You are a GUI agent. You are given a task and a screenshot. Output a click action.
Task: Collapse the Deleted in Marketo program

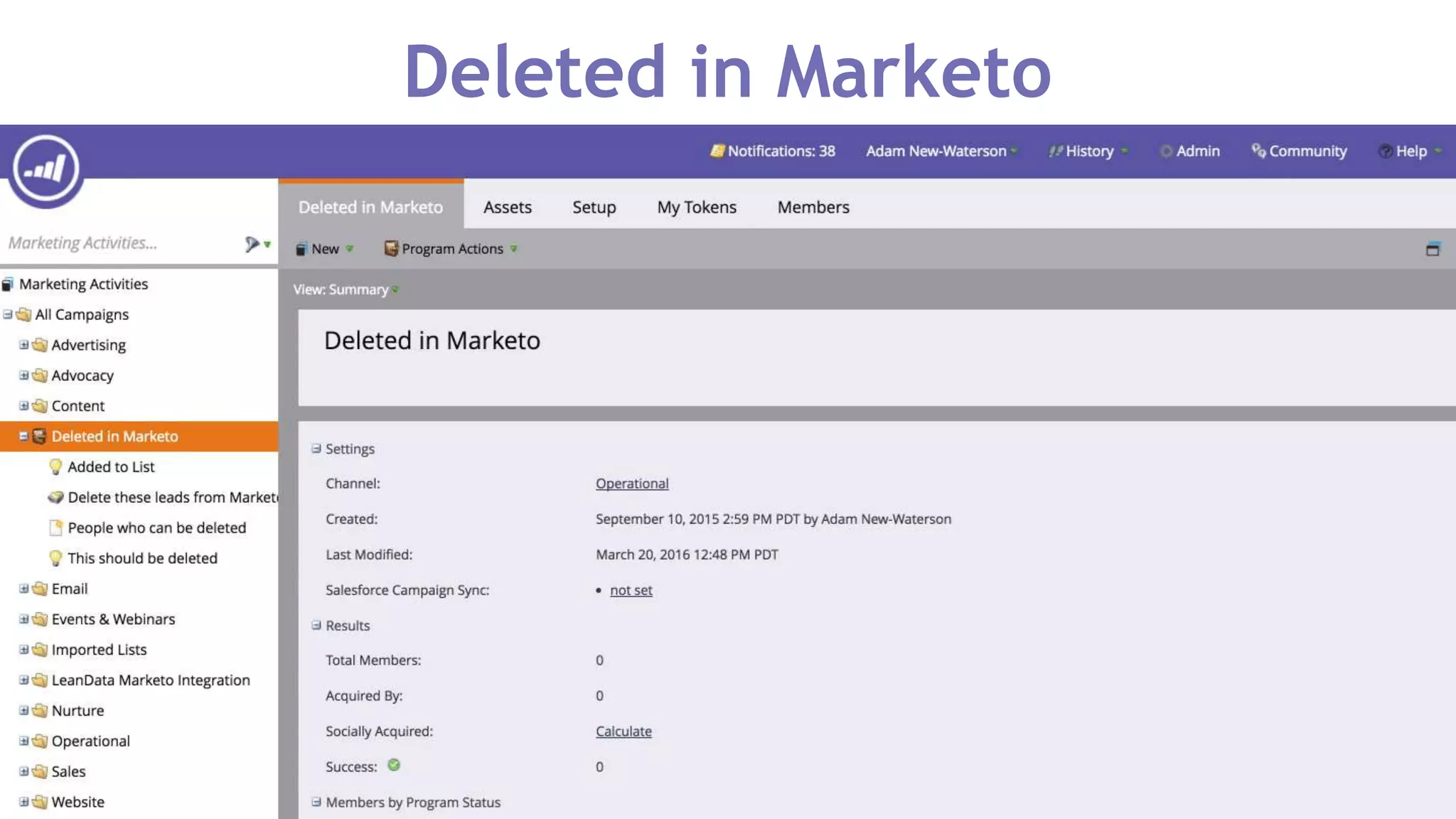coord(23,437)
